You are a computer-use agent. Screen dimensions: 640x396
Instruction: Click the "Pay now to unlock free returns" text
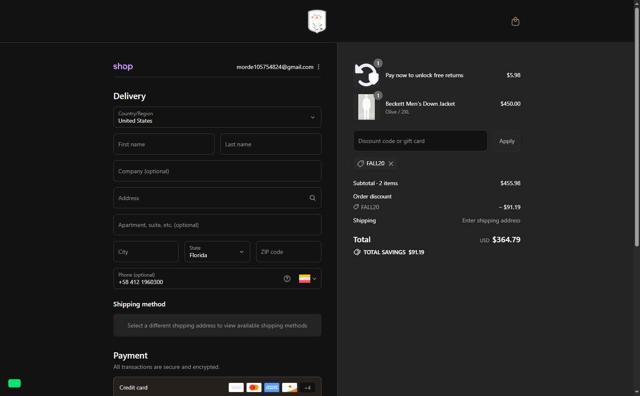(424, 75)
